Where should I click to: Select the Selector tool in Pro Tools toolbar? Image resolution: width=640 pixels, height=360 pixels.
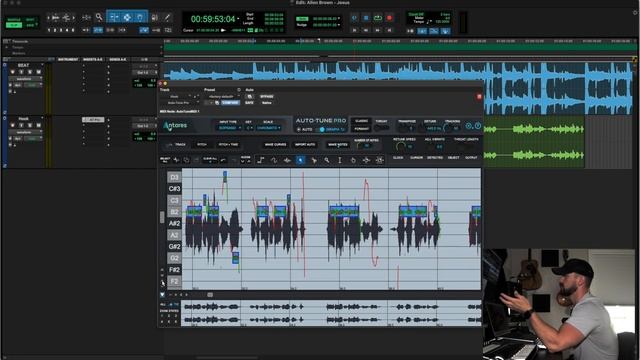[x=127, y=17]
